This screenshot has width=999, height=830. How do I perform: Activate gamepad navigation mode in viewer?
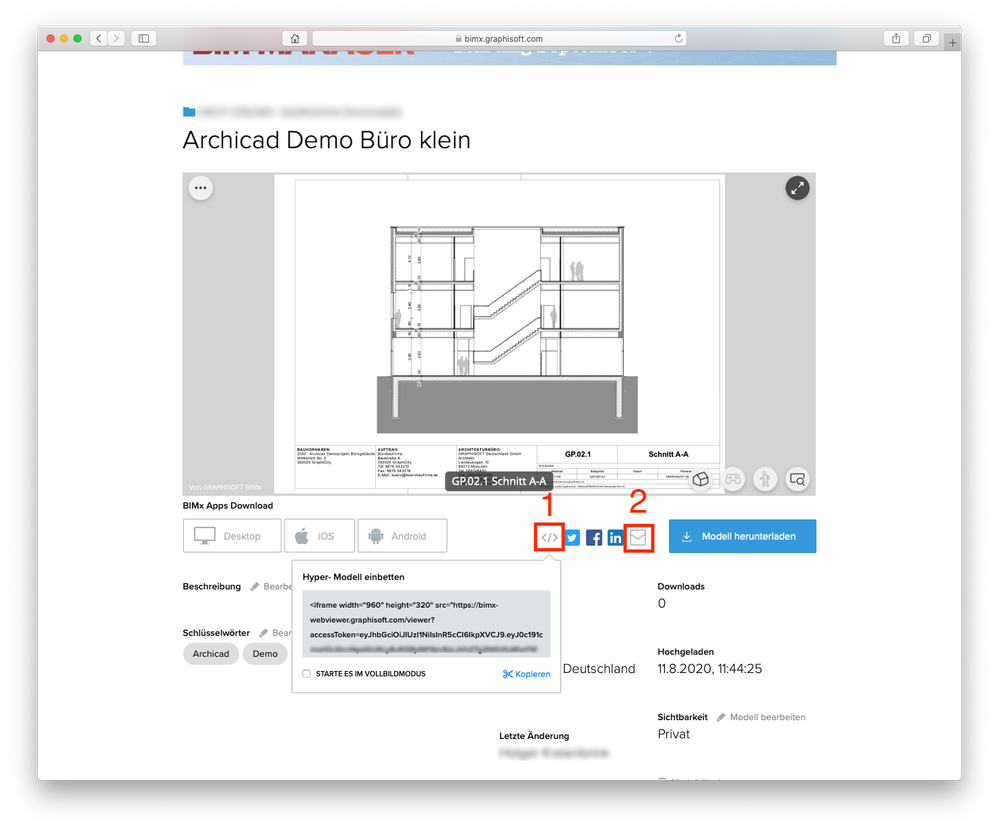tap(733, 479)
